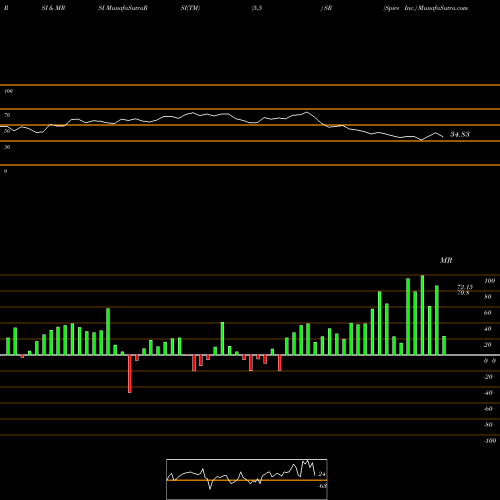Click the 24 label in mini chart
500x500 pixels.
[322, 474]
